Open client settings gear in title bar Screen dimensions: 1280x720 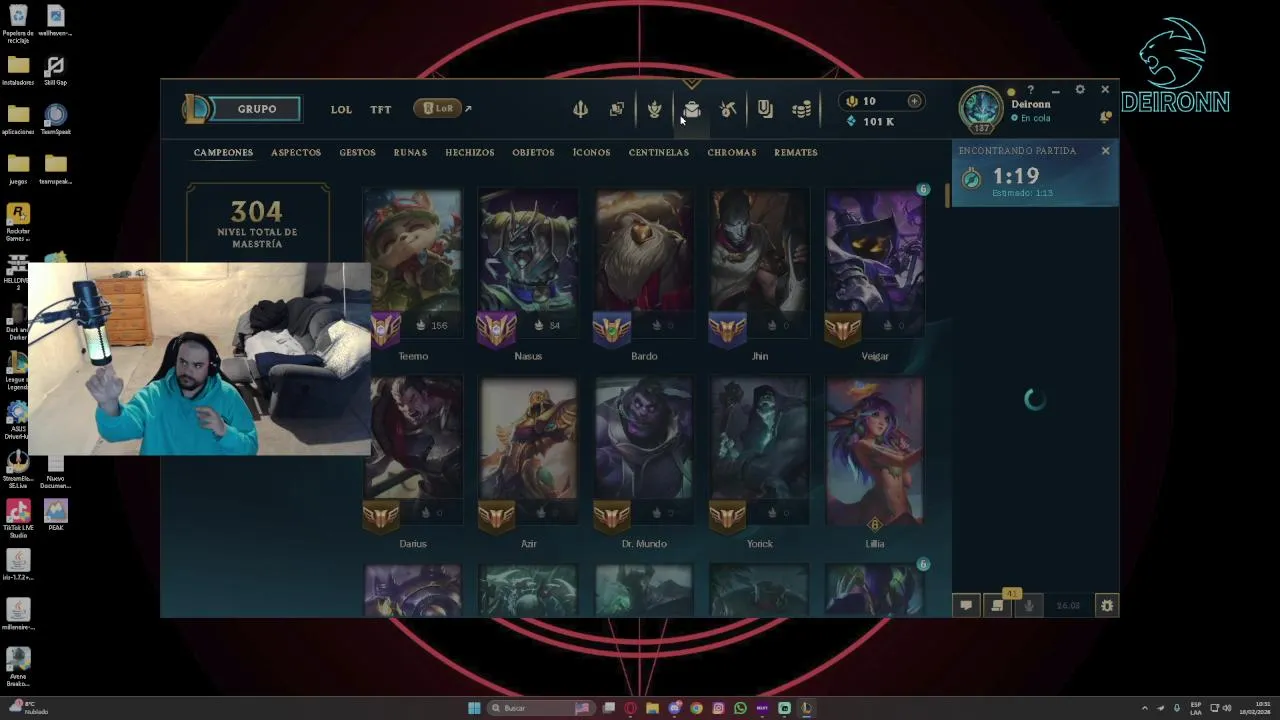[1080, 90]
